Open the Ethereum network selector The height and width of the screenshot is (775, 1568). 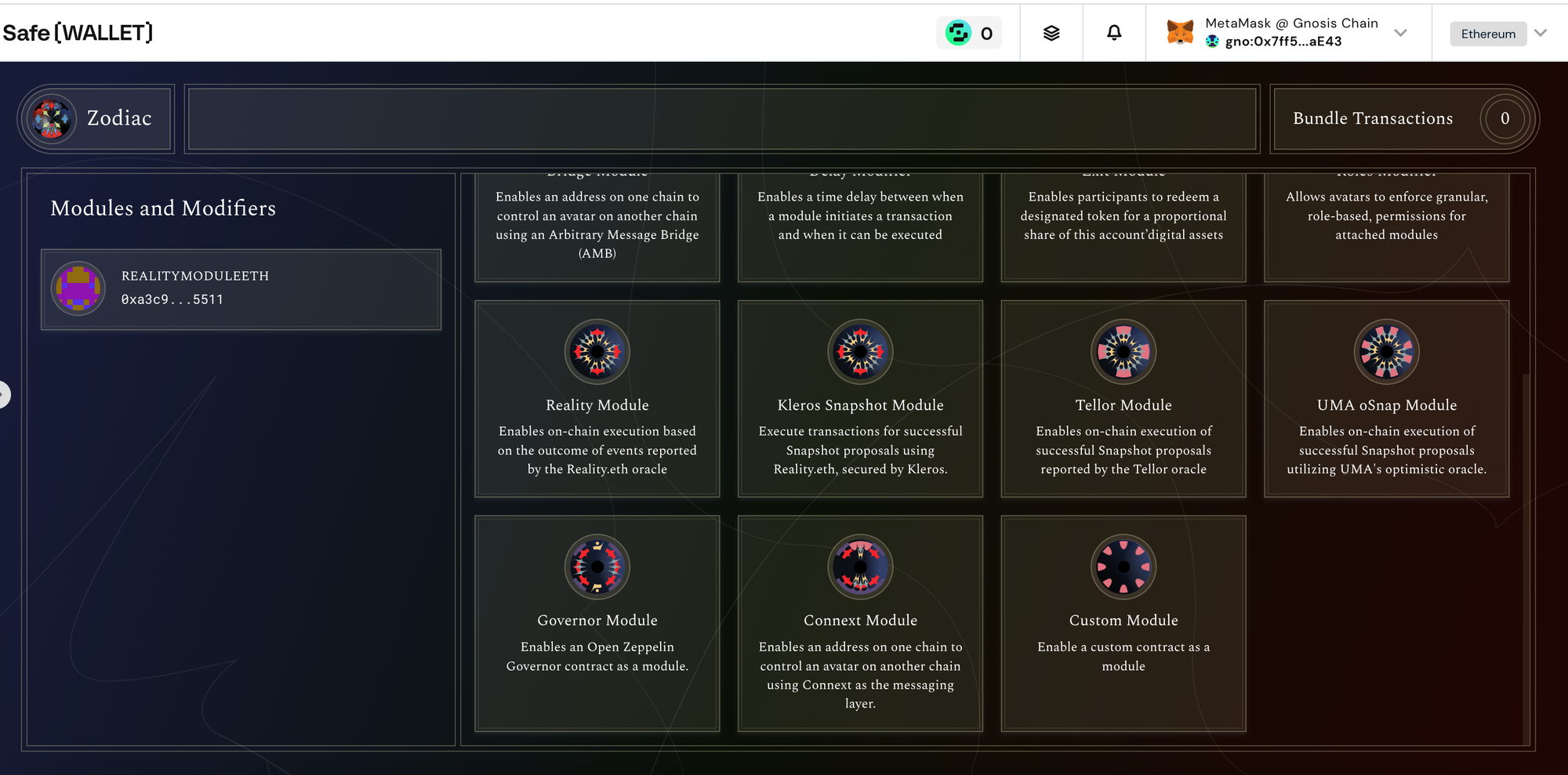(x=1488, y=34)
